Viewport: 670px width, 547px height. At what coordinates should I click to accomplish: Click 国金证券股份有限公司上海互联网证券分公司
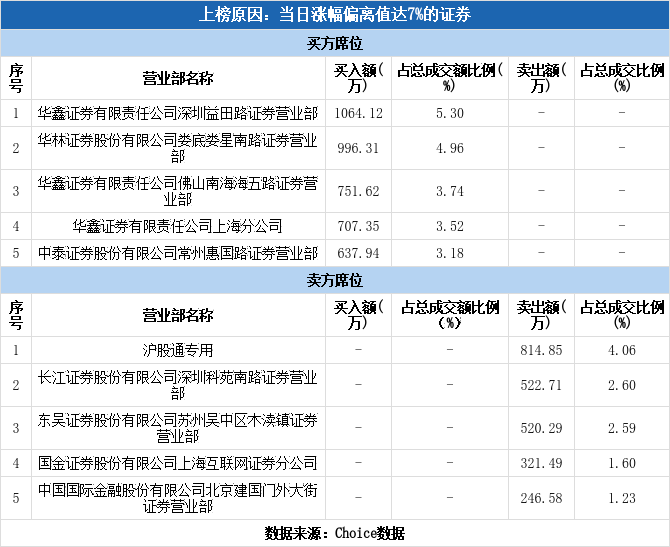(x=178, y=463)
